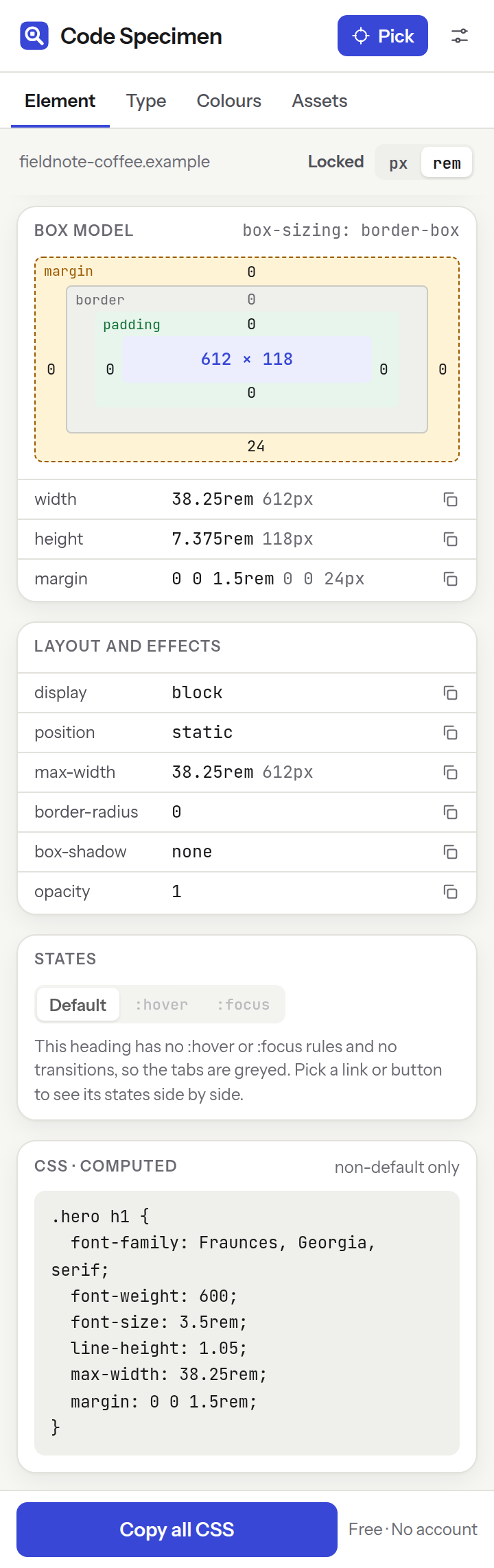The width and height of the screenshot is (494, 1568).
Task: Switch units to rem
Action: pyautogui.click(x=447, y=163)
